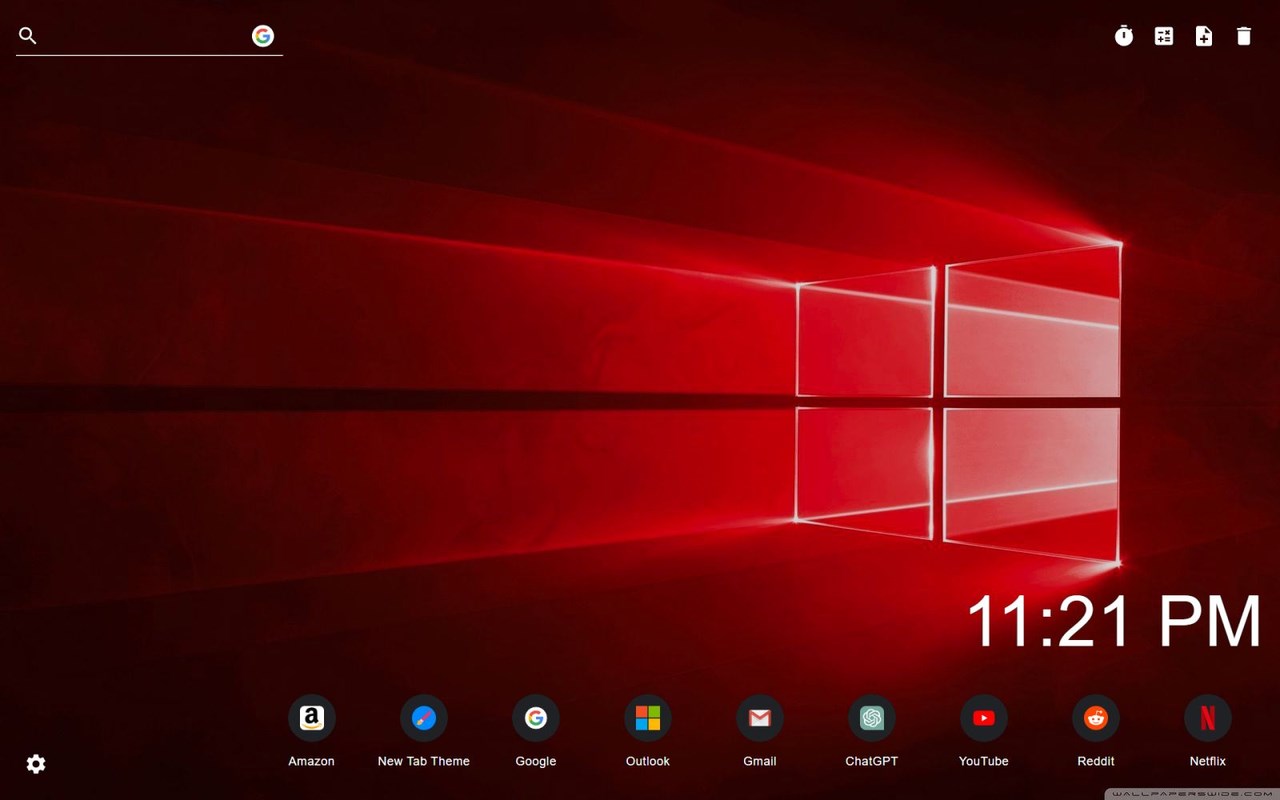Click the search magnifier icon
Image resolution: width=1280 pixels, height=800 pixels.
28,36
